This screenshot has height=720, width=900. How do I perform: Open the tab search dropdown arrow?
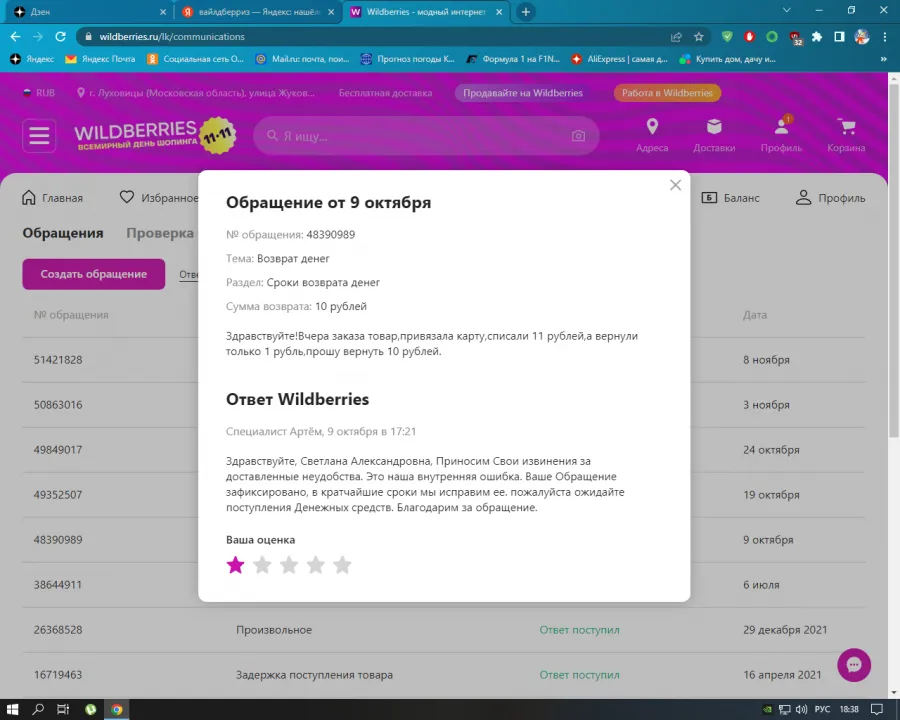787,10
